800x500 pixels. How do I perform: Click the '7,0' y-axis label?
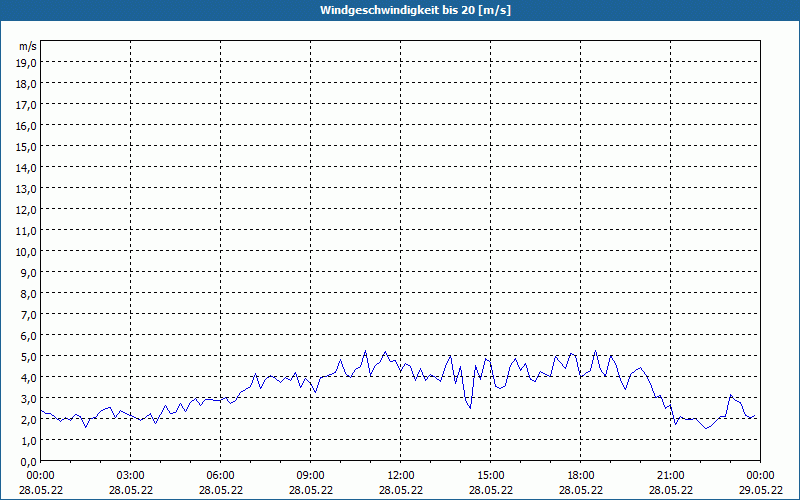(x=29, y=315)
